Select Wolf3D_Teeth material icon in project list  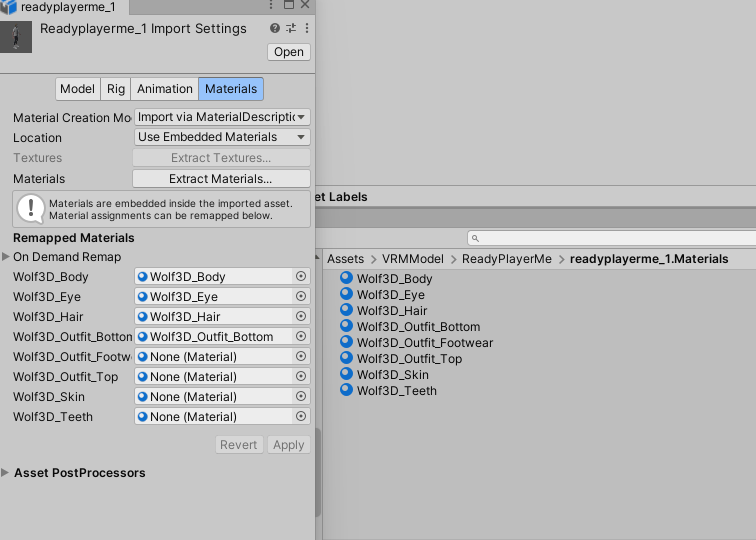346,389
